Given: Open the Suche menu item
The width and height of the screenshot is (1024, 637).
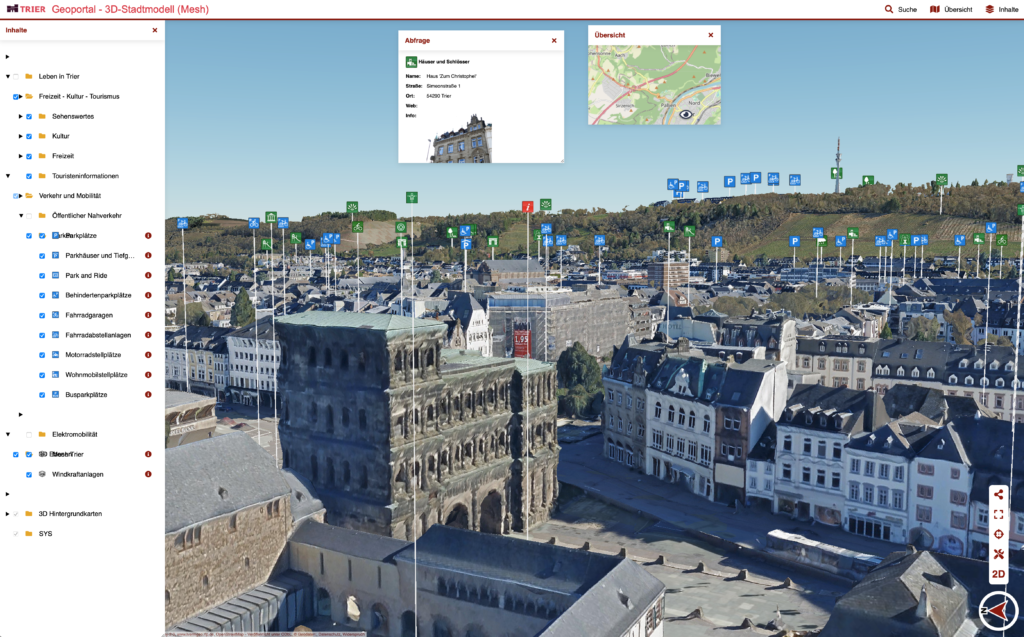Looking at the screenshot, I should 900,9.
